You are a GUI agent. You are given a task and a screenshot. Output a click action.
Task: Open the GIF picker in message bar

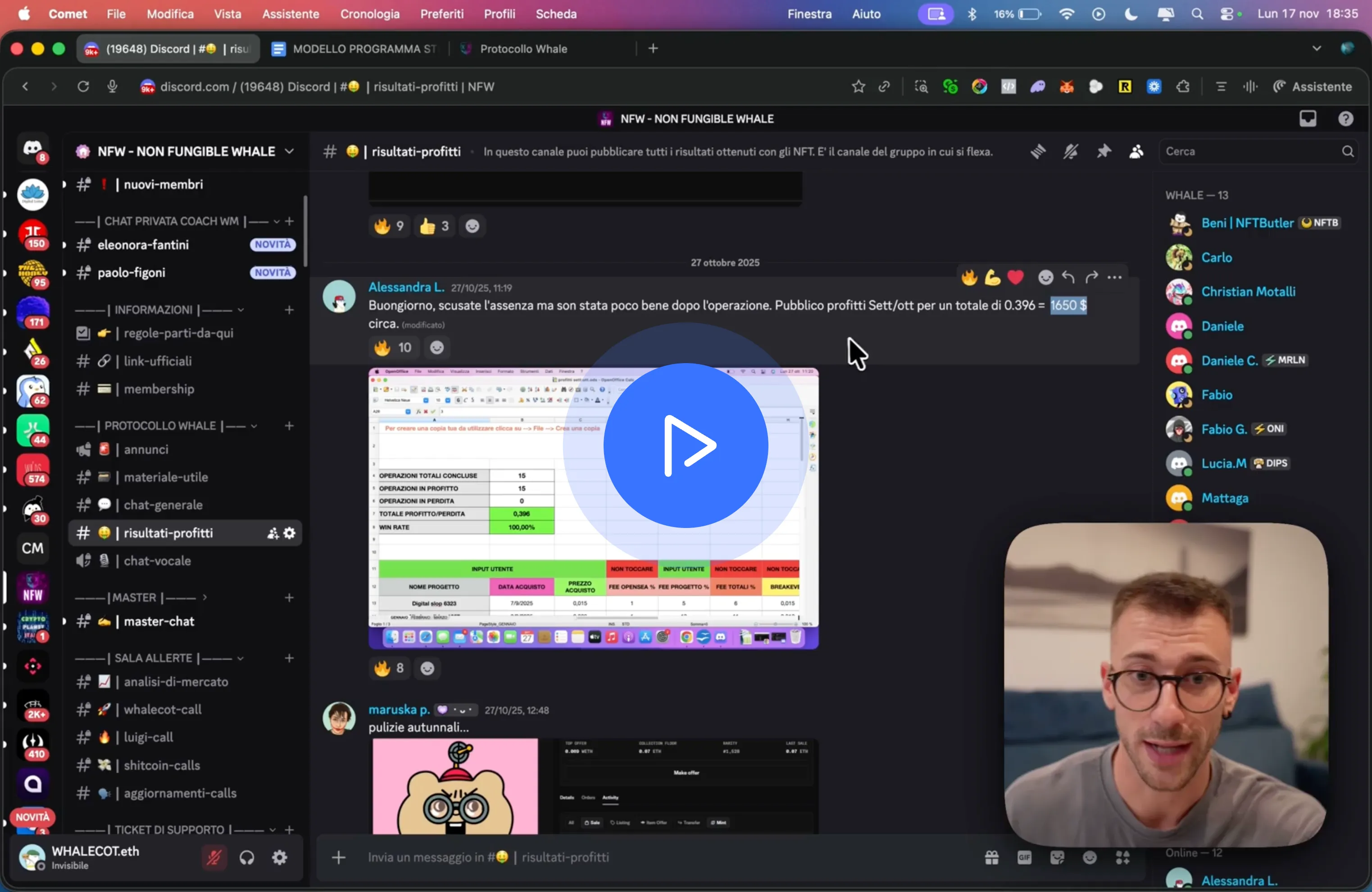1024,857
